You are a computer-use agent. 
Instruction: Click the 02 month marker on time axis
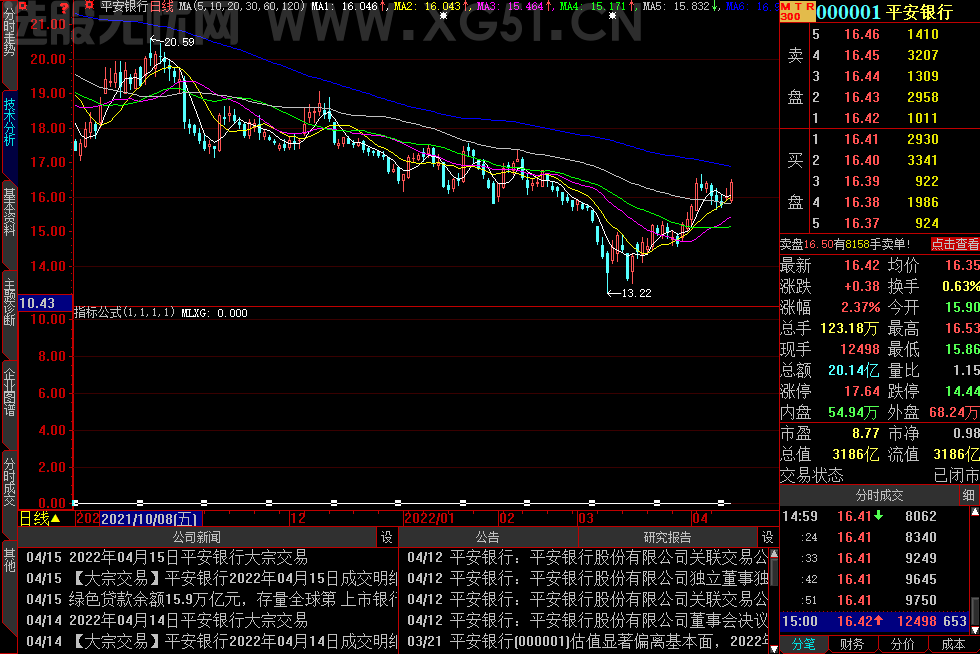tap(507, 518)
